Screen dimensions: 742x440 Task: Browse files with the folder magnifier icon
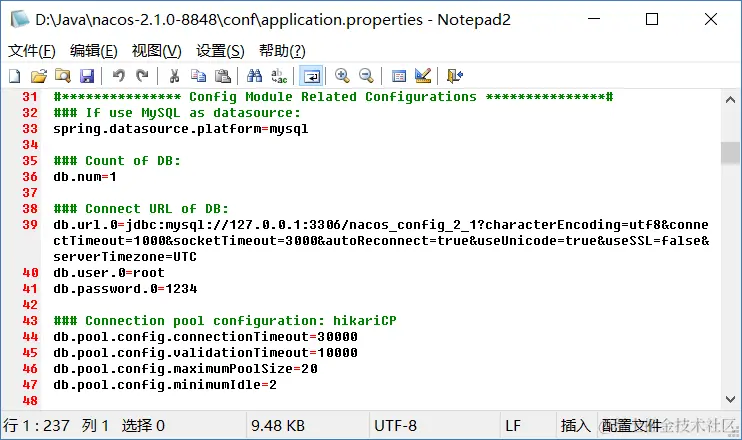[x=63, y=76]
